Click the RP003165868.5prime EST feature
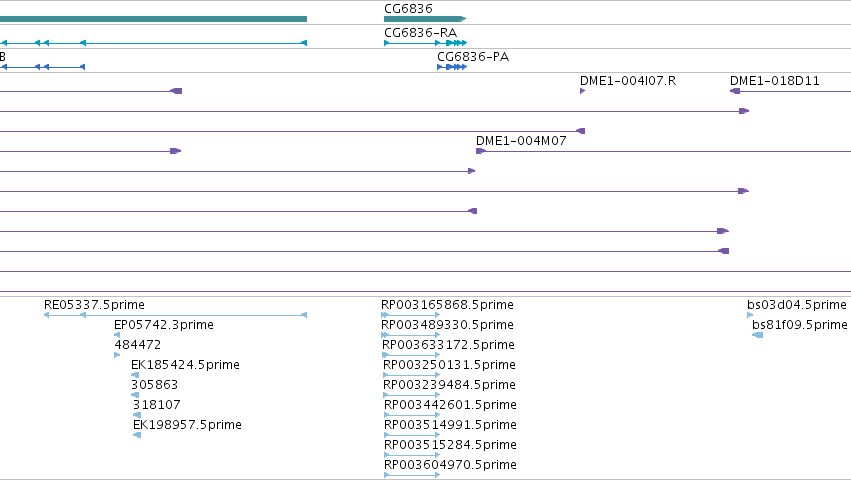851x480 pixels. tap(410, 315)
